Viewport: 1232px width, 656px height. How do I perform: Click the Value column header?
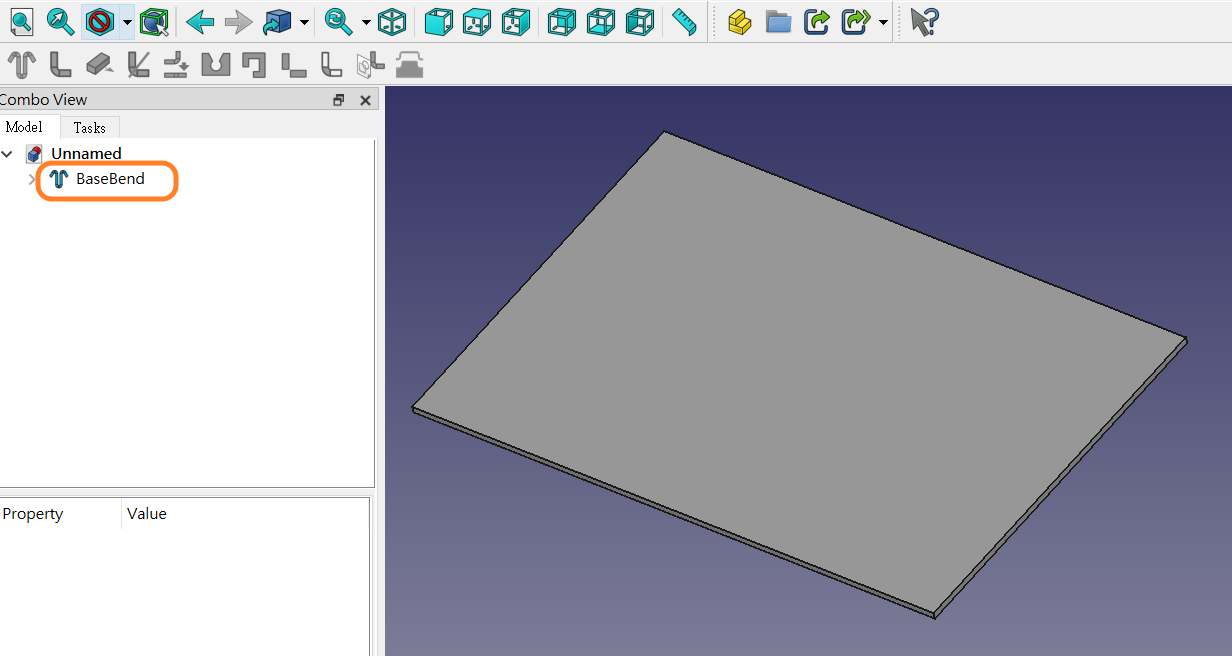pyautogui.click(x=146, y=514)
